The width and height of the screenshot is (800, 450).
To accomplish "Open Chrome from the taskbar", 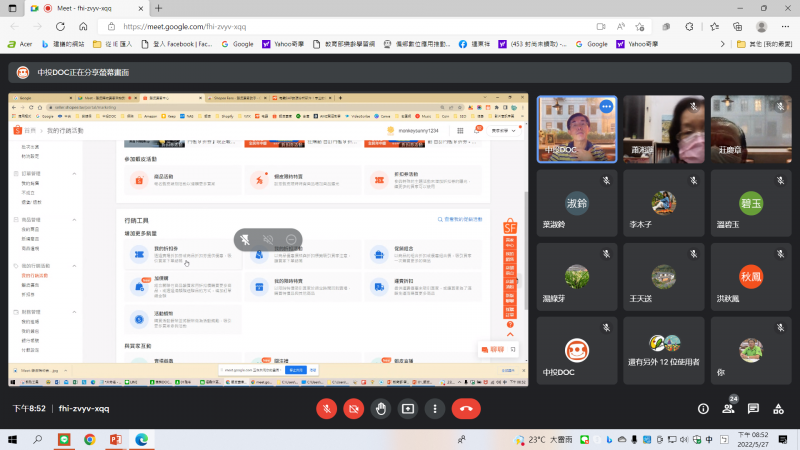I will [90, 439].
